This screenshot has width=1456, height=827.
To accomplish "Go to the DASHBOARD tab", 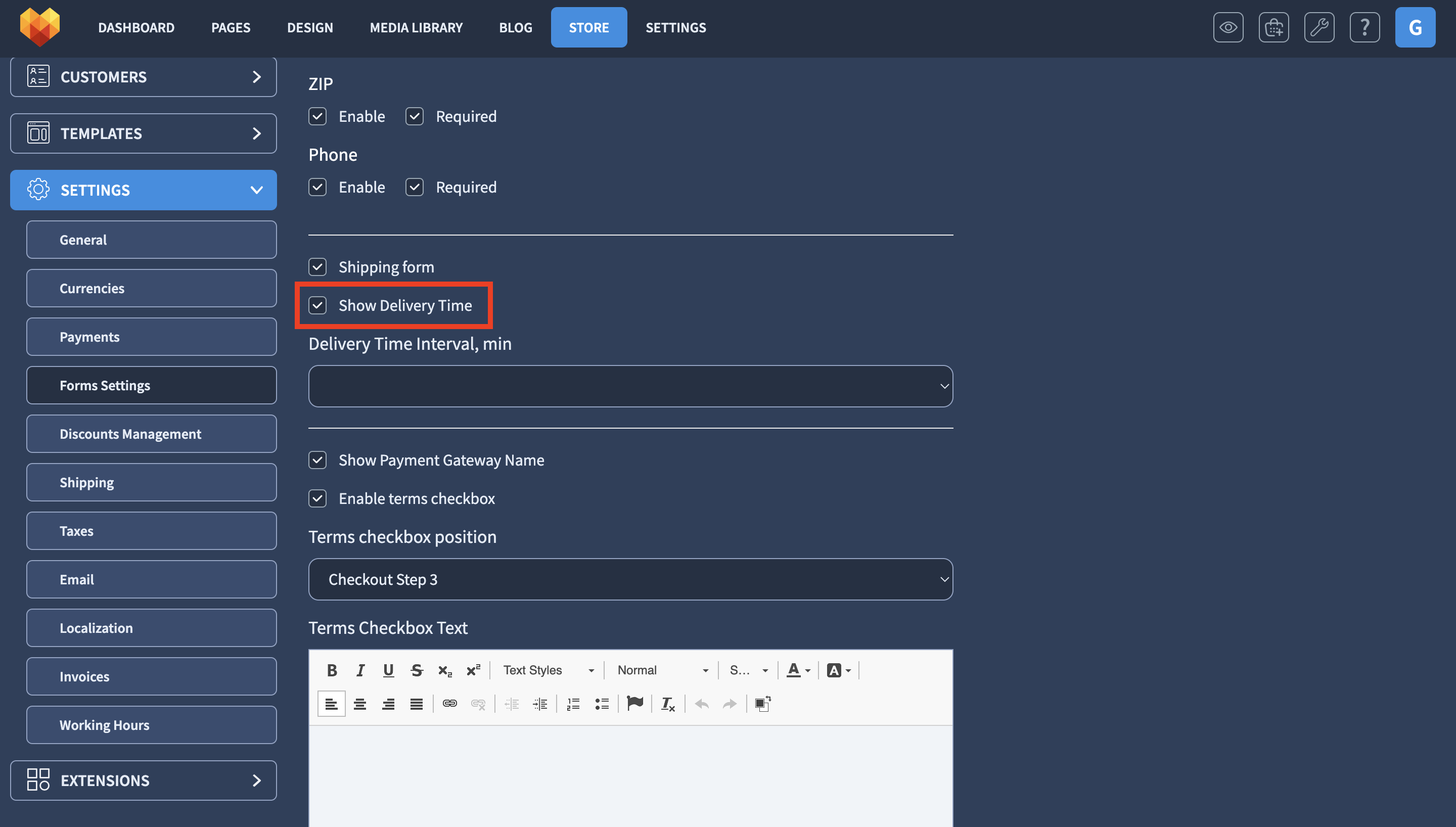I will tap(136, 27).
